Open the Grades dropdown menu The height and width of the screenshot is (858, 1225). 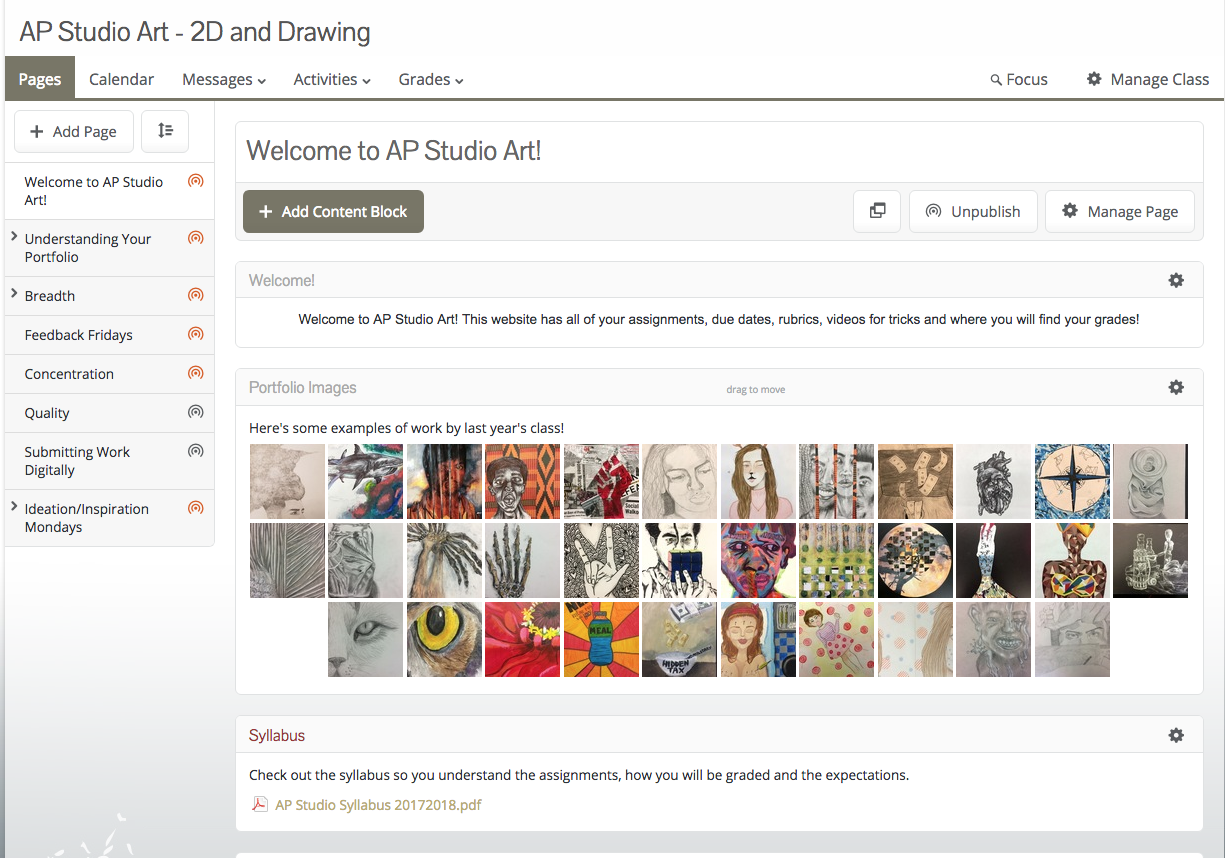[x=430, y=79]
